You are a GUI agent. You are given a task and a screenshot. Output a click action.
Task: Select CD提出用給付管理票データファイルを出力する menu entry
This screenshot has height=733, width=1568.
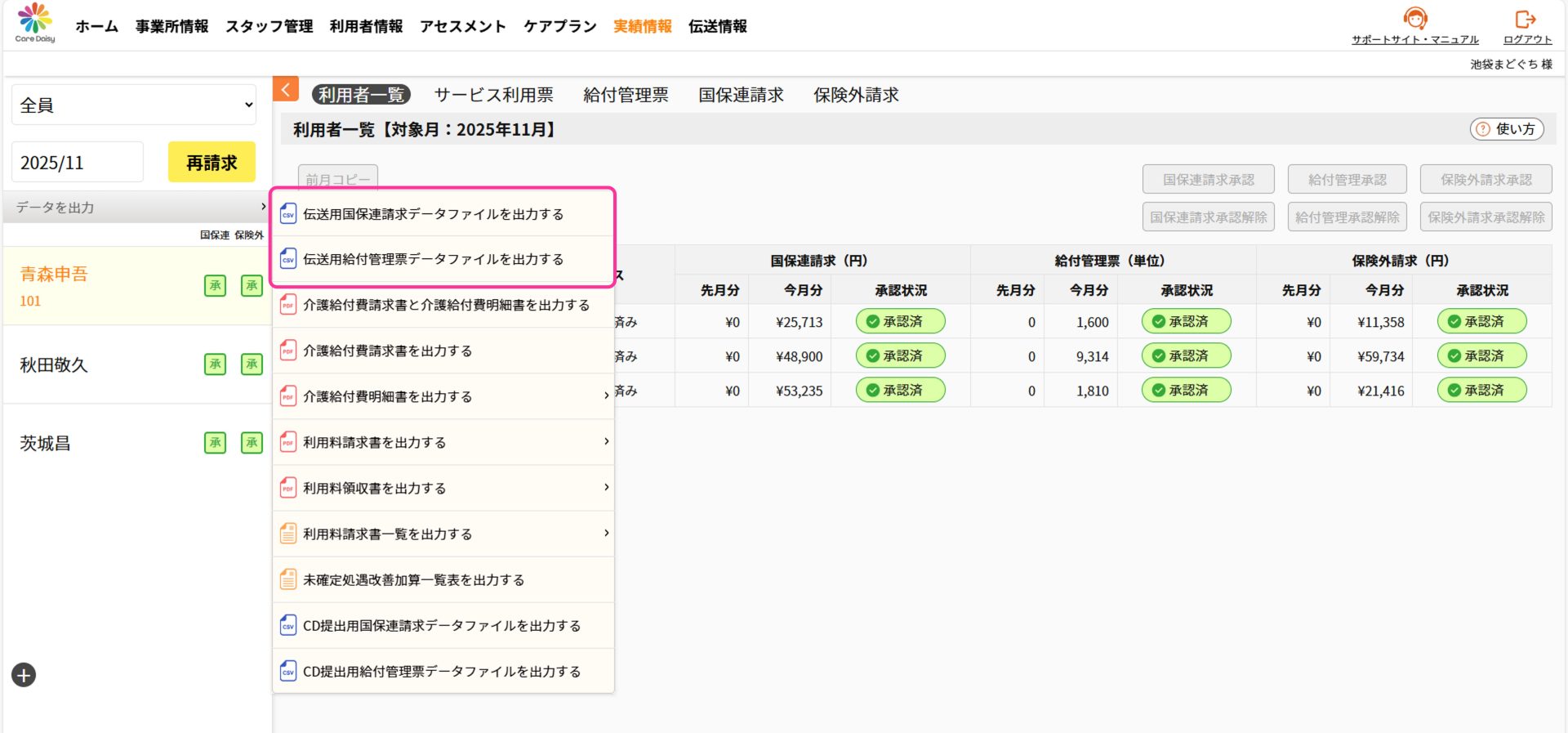[x=442, y=671]
